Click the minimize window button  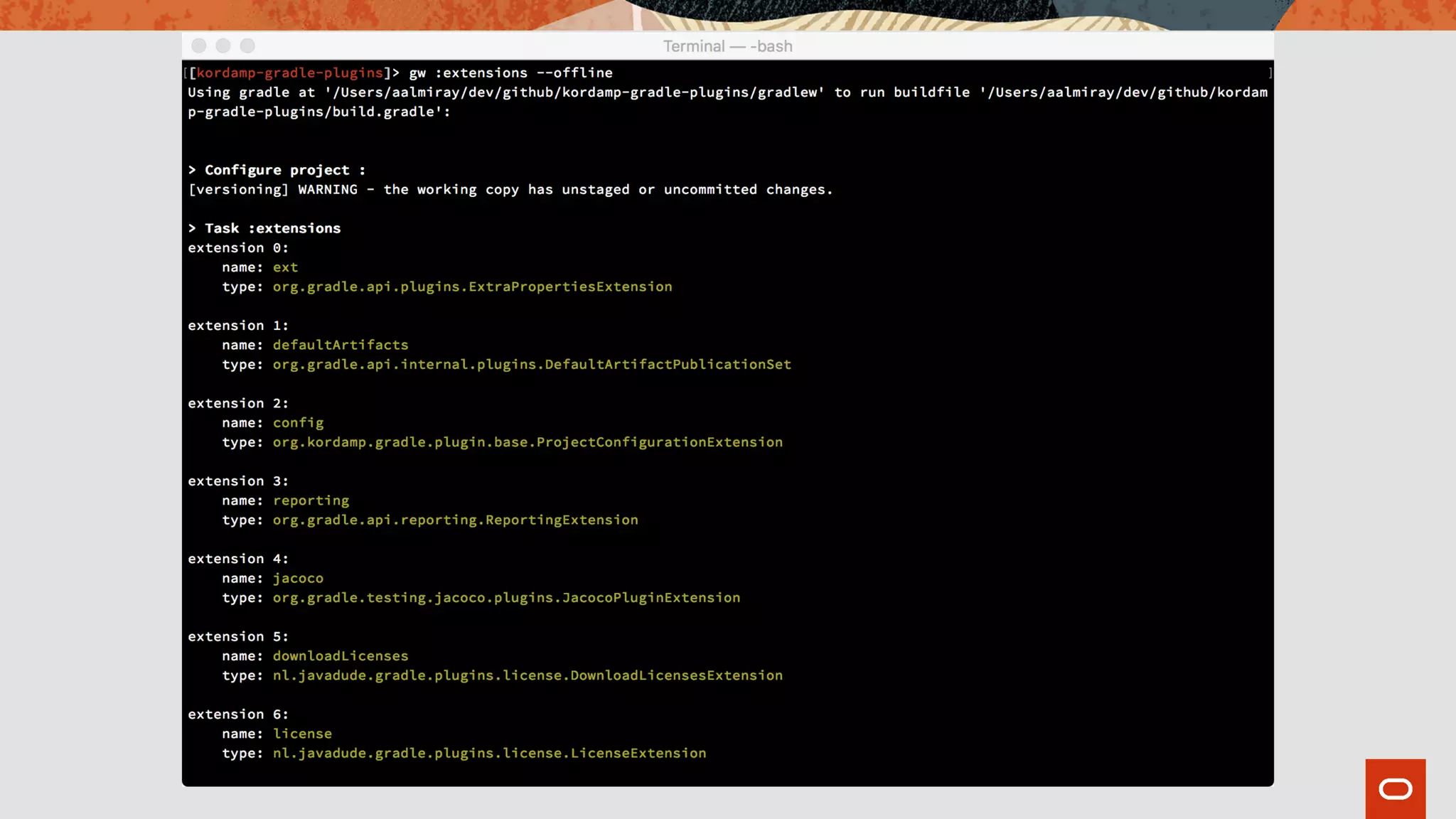click(223, 46)
